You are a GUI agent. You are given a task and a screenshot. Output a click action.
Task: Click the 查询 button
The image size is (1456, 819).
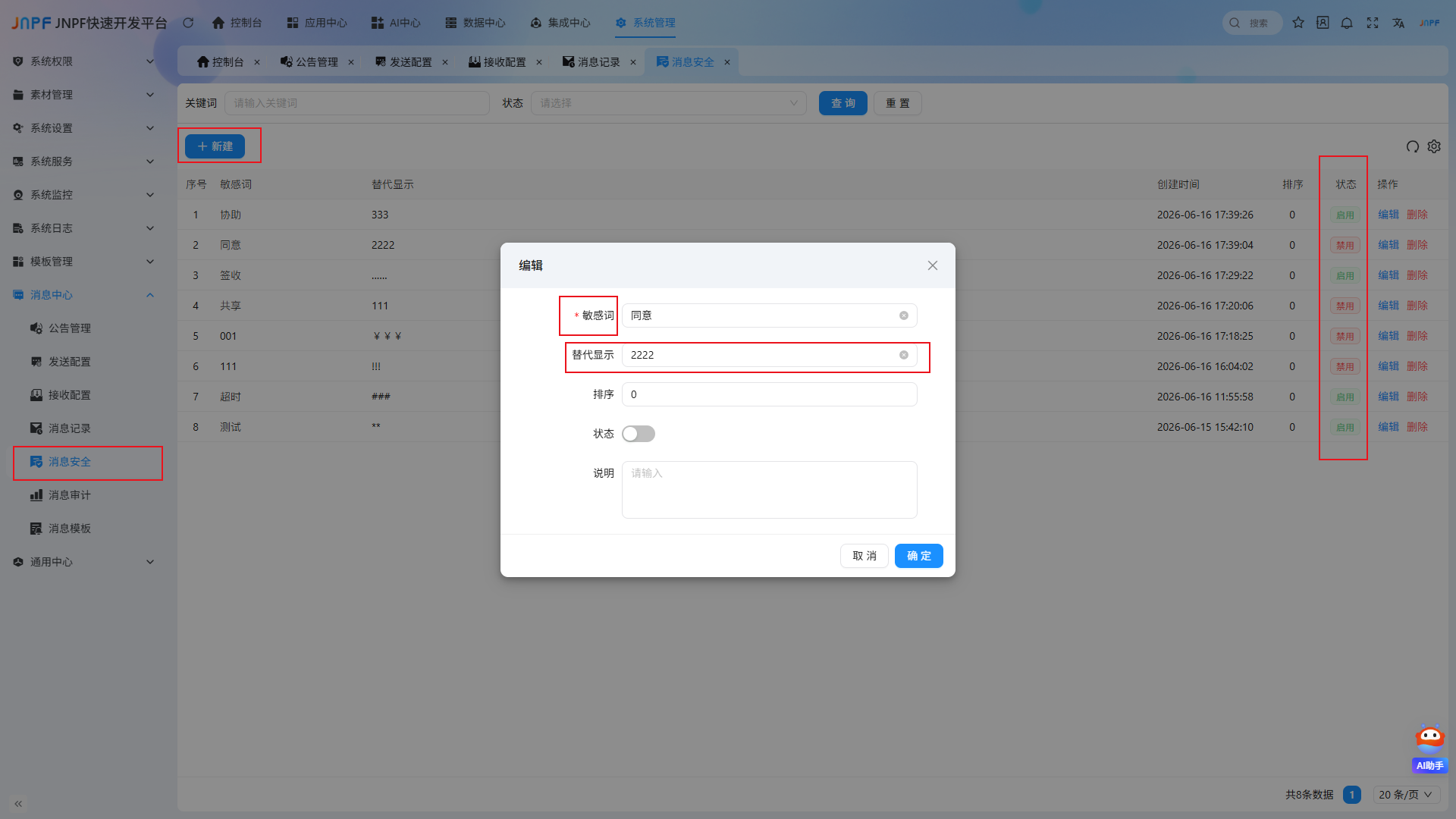843,103
